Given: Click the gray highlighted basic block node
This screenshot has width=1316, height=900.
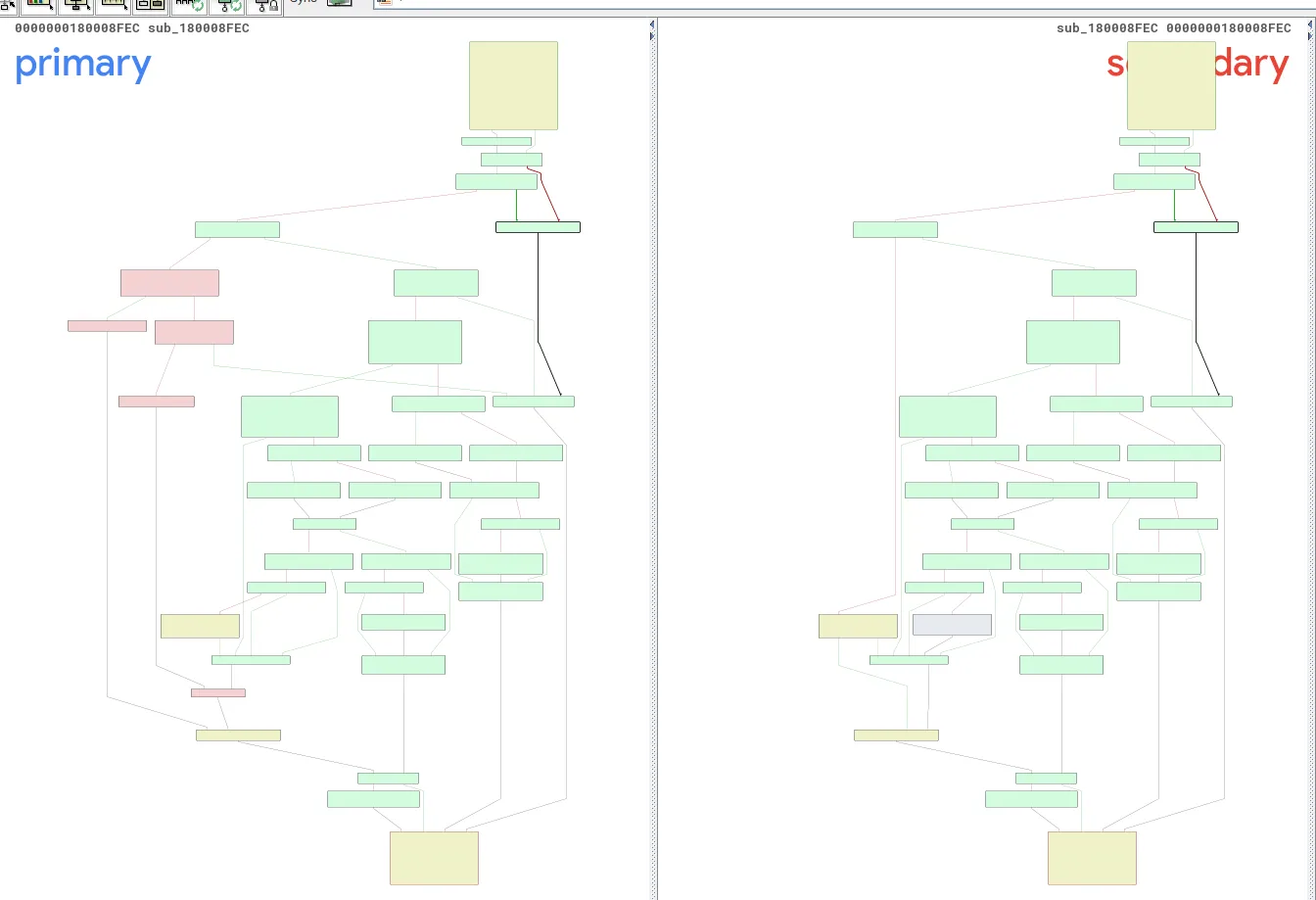Looking at the screenshot, I should 951,624.
